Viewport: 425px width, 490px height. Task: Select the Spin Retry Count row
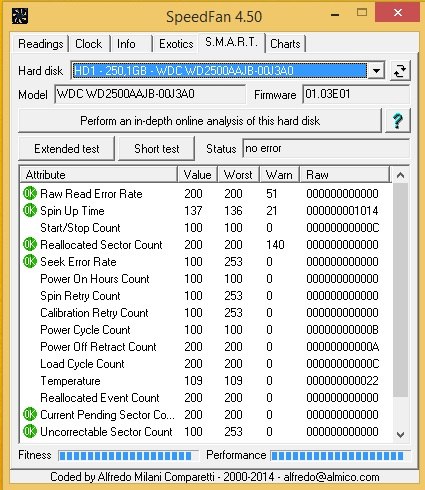pos(206,296)
